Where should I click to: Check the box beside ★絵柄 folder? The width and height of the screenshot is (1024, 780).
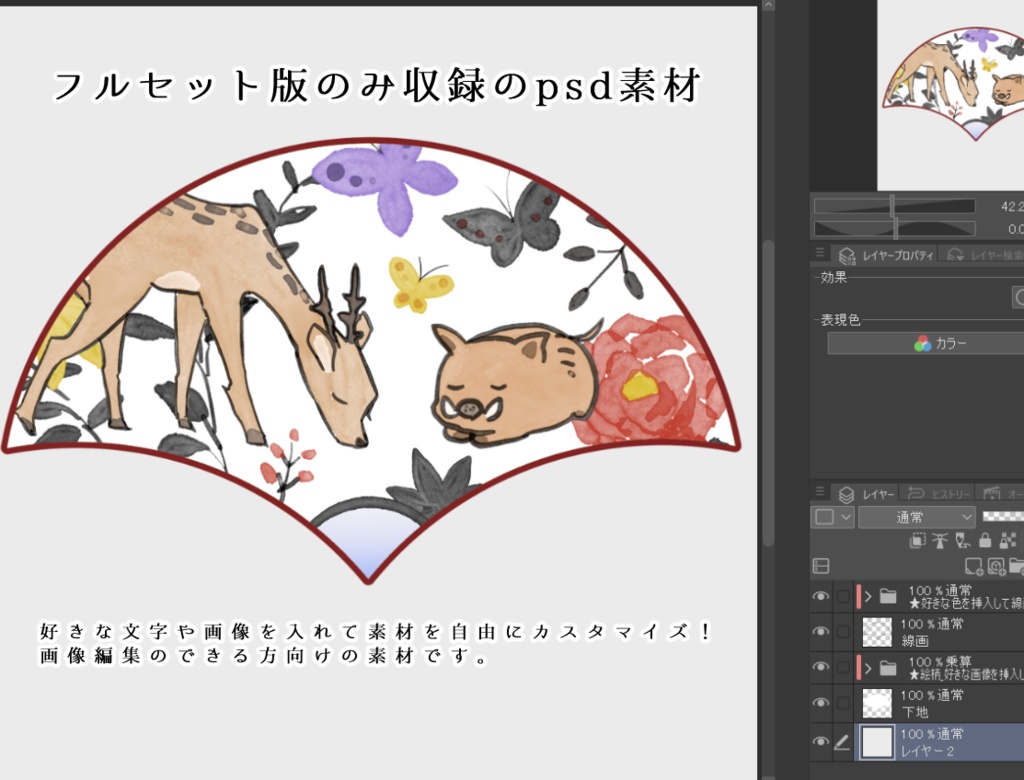[x=843, y=668]
